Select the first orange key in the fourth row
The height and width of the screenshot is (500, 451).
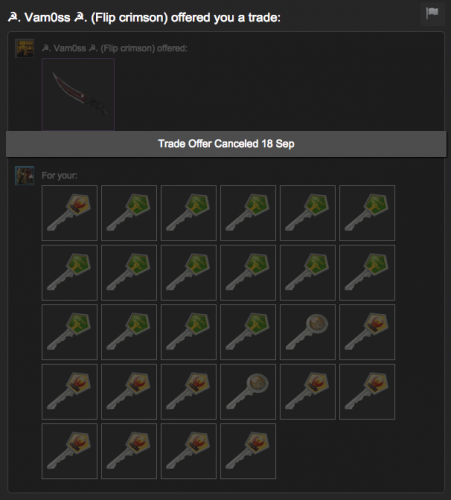coord(70,392)
